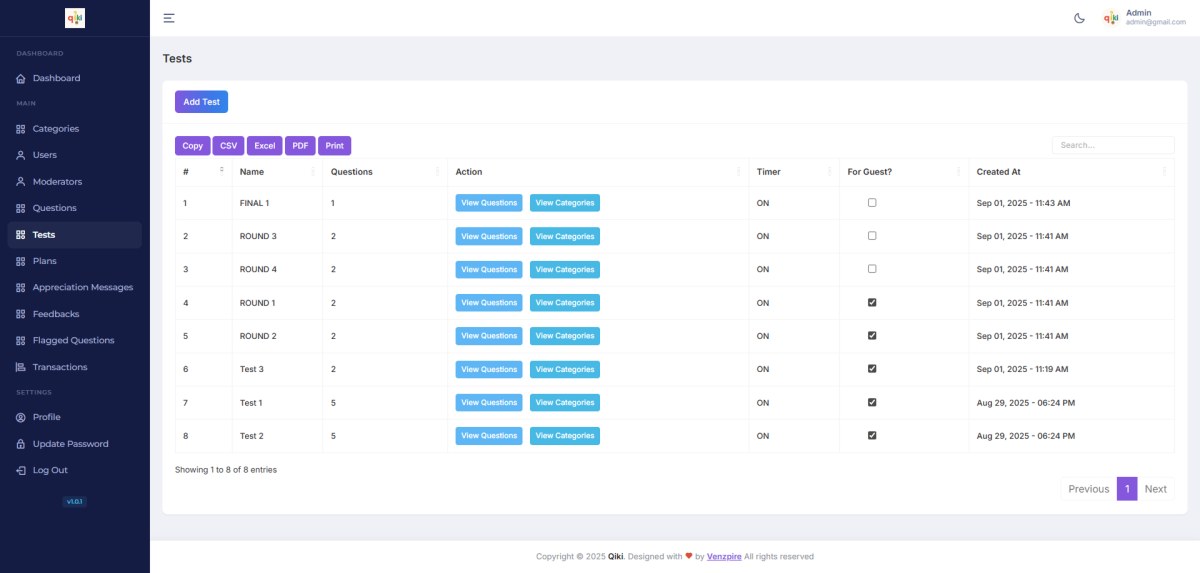Check For Guest box for ROUND 3
Image resolution: width=1200 pixels, height=573 pixels.
coord(872,236)
